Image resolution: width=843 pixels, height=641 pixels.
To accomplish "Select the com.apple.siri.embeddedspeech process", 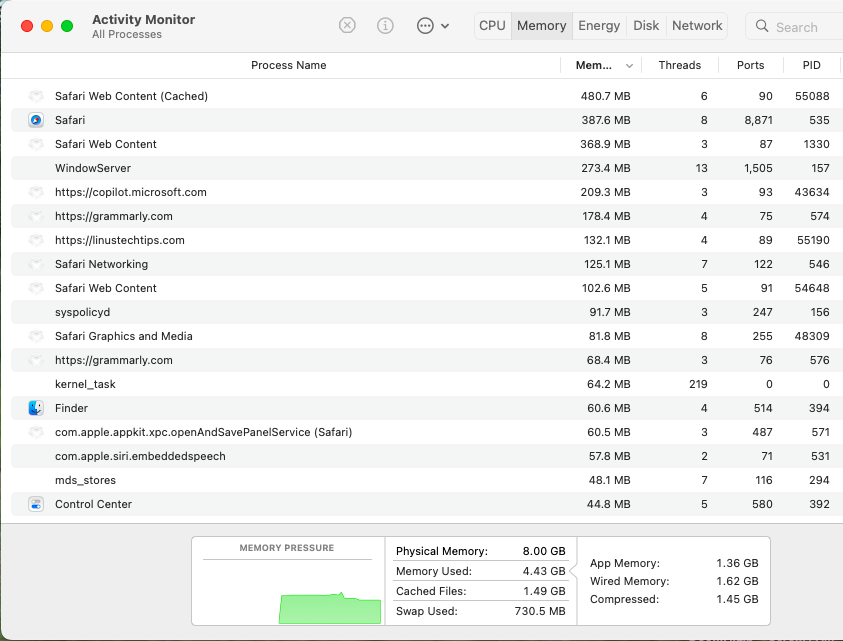I will (140, 456).
